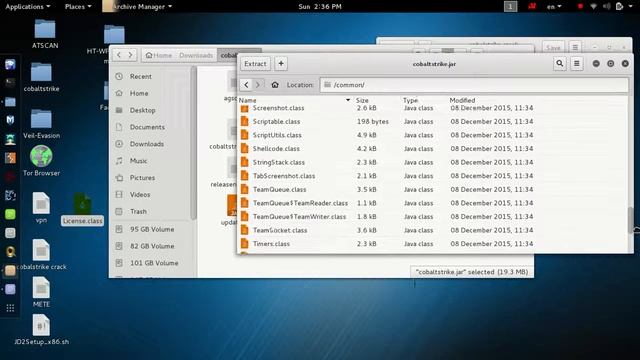
Task: Show applications grid in the dock
Action: (x=10, y=308)
